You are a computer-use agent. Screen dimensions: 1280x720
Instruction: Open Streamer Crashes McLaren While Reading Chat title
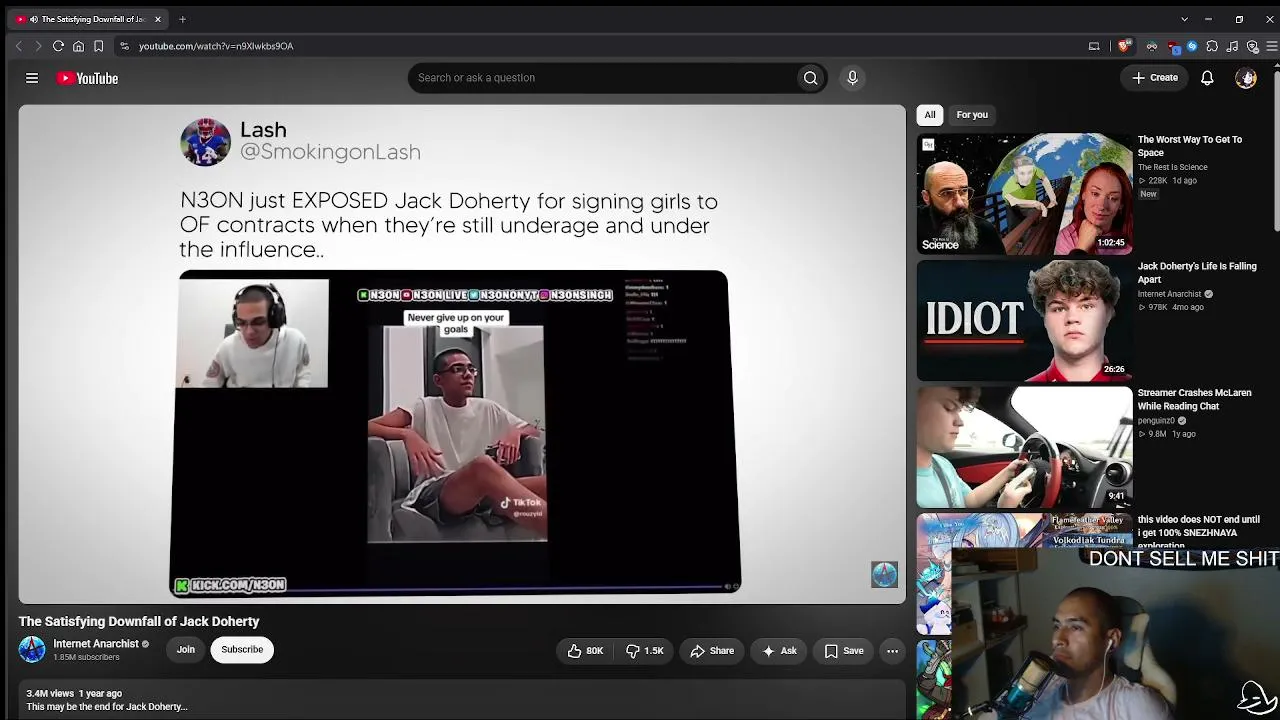pyautogui.click(x=1195, y=400)
